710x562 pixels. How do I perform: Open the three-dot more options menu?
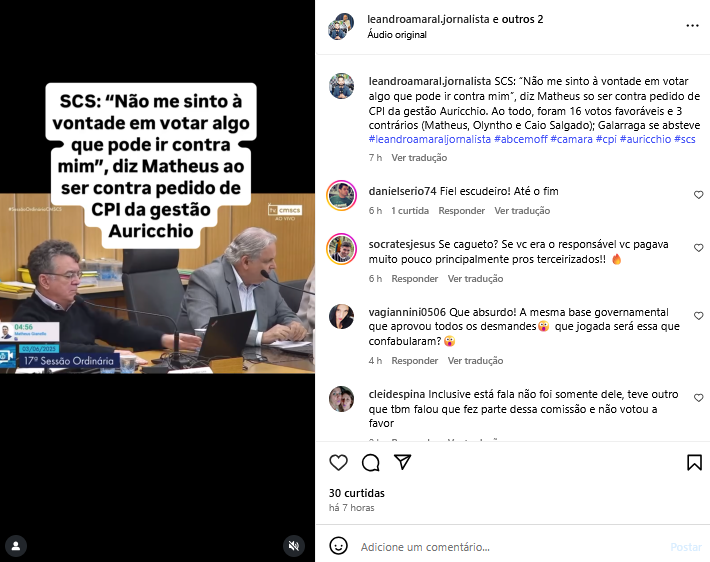pos(692,26)
